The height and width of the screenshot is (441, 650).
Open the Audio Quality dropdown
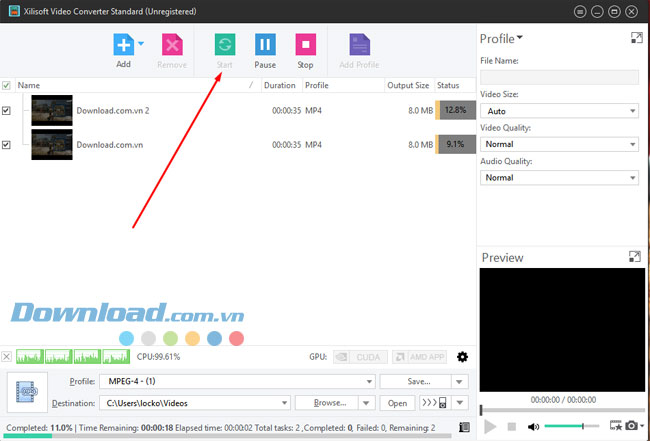tap(559, 178)
